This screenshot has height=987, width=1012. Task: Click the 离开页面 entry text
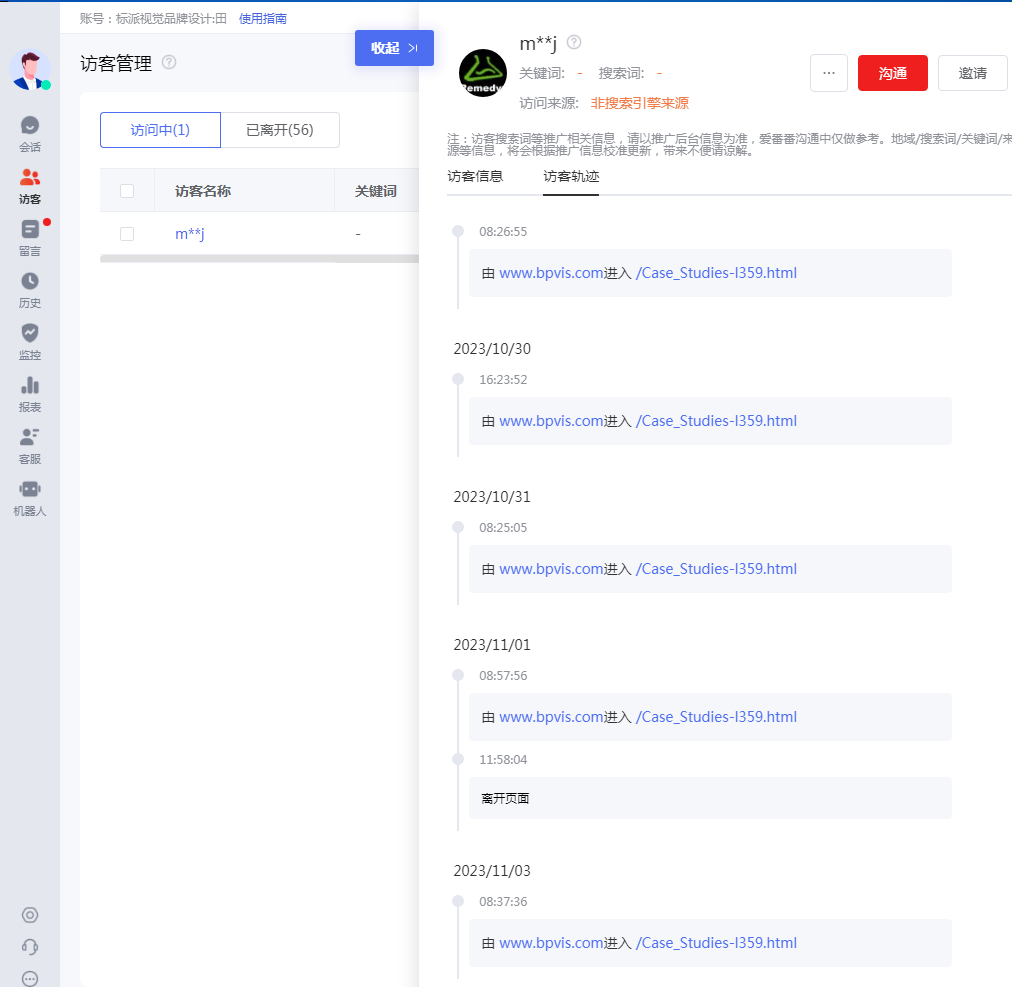point(505,799)
